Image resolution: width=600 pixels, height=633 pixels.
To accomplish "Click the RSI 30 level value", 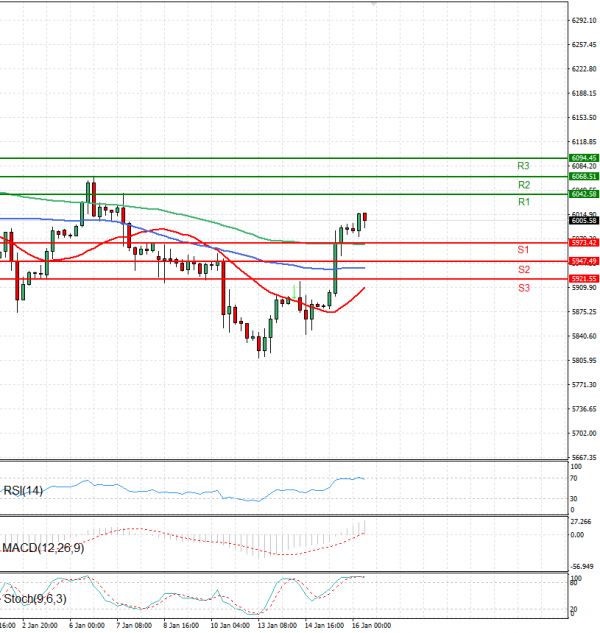I will click(x=573, y=499).
